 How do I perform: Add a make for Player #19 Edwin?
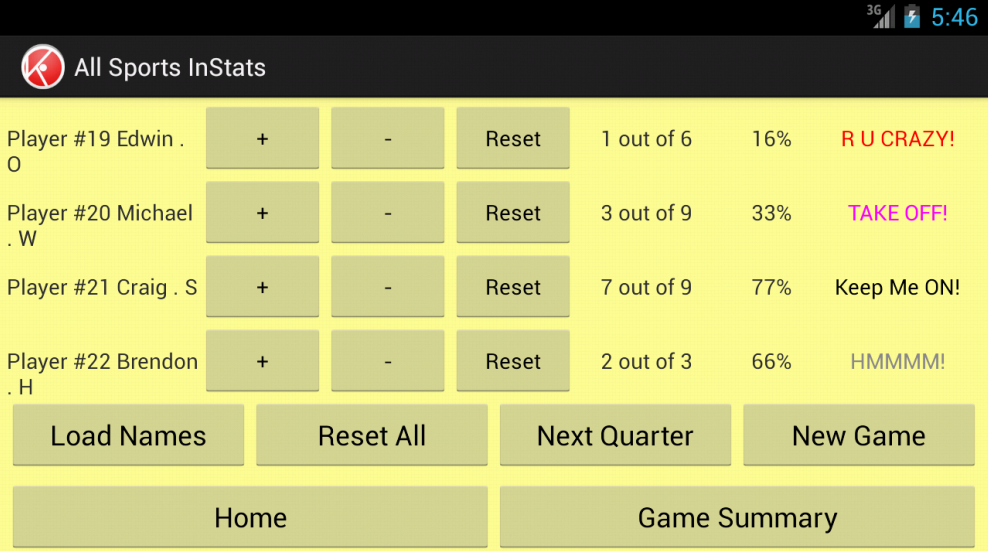(262, 138)
